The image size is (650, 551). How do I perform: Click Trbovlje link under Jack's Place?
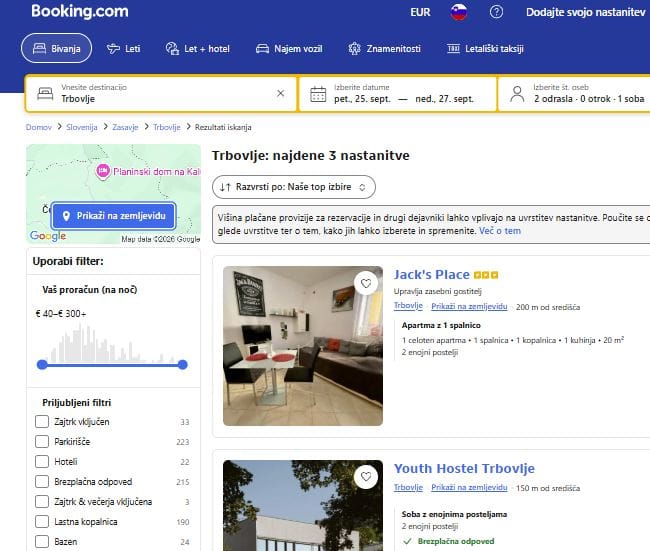408,306
